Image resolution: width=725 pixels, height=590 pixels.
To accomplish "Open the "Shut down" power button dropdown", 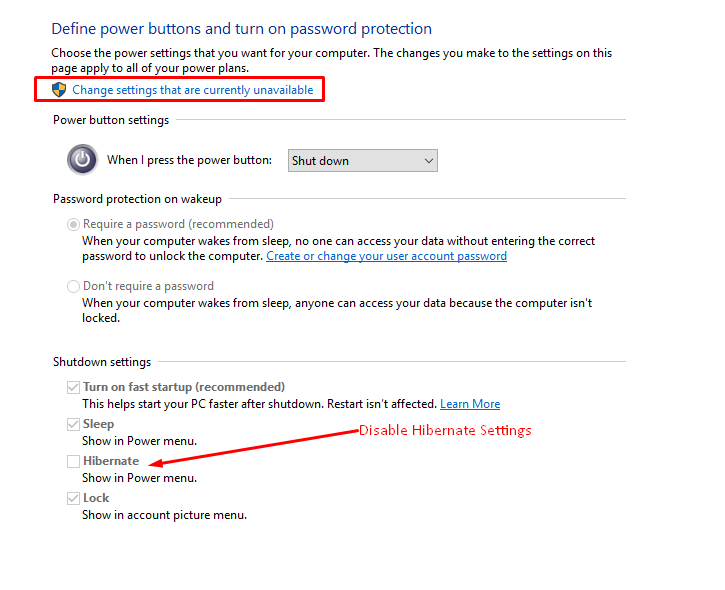I will point(363,160).
